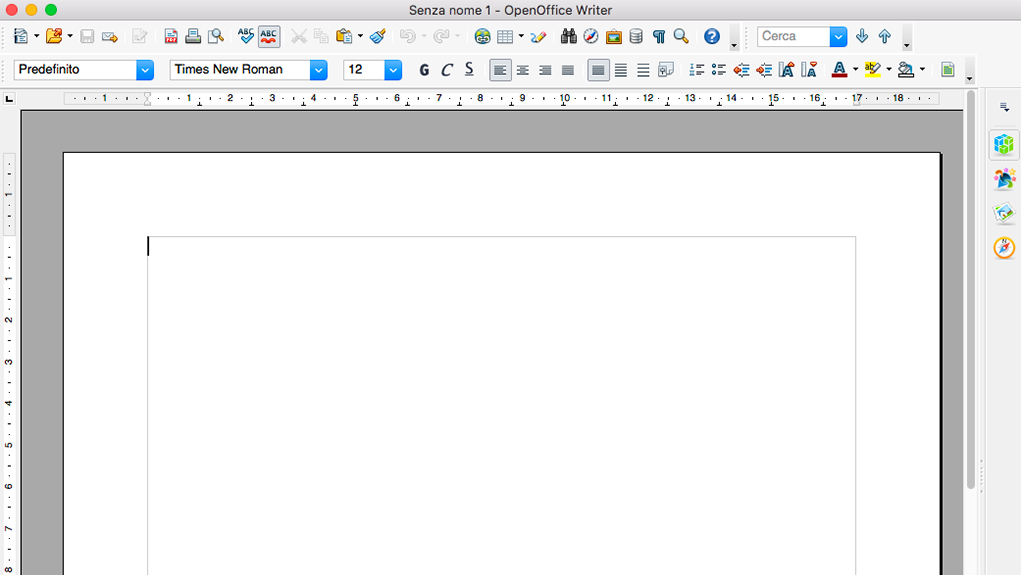Run the Spelling and grammar check icon
Viewport: 1021px width, 575px height.
coord(245,36)
